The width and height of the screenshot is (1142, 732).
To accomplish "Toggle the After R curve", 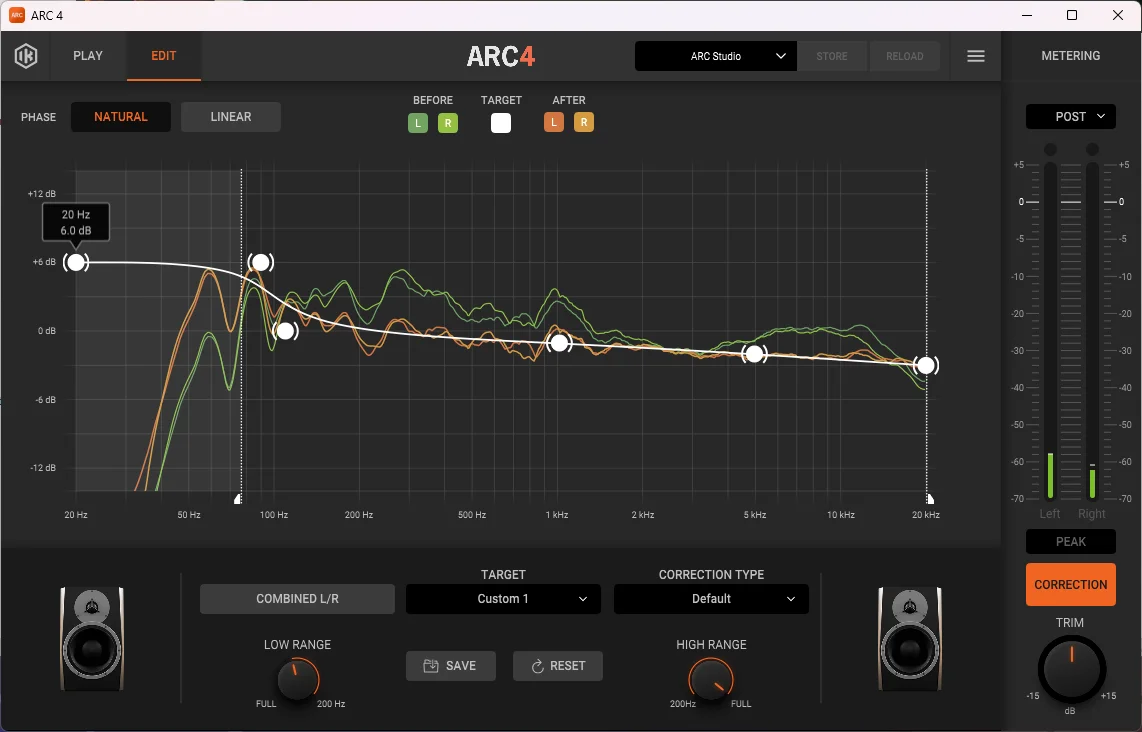I will point(584,122).
